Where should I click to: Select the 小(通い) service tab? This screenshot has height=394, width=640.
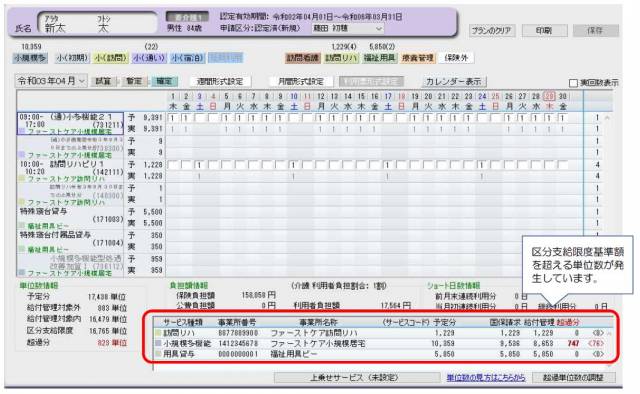[149, 58]
